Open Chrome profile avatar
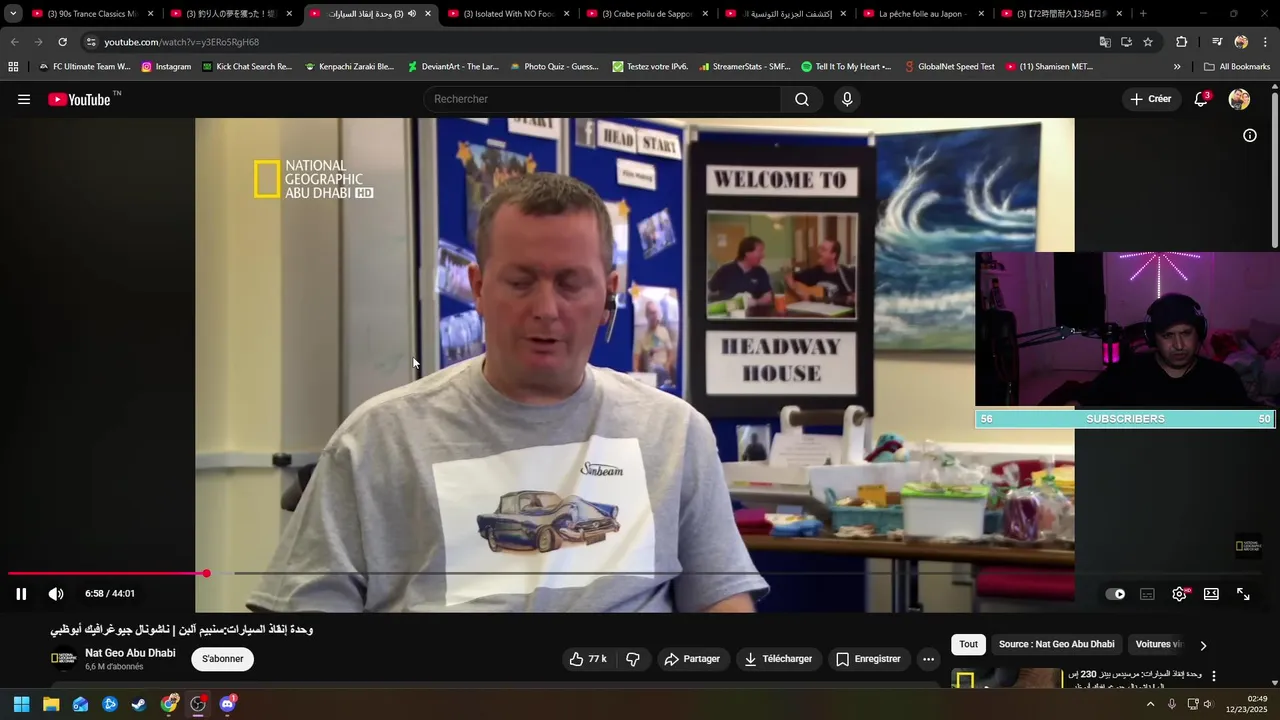 [1241, 42]
